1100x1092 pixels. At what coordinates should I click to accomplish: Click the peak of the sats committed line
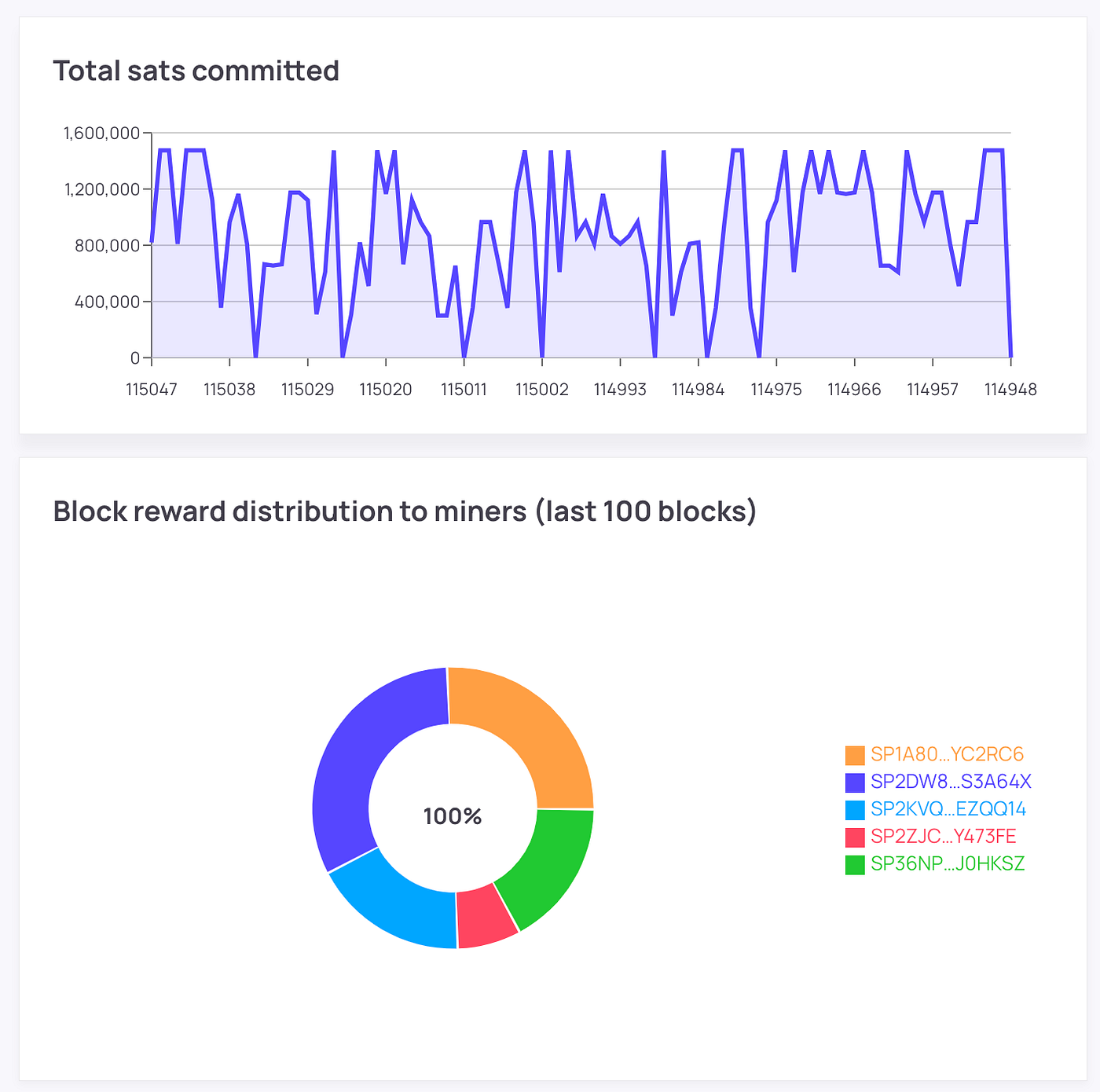tap(163, 148)
